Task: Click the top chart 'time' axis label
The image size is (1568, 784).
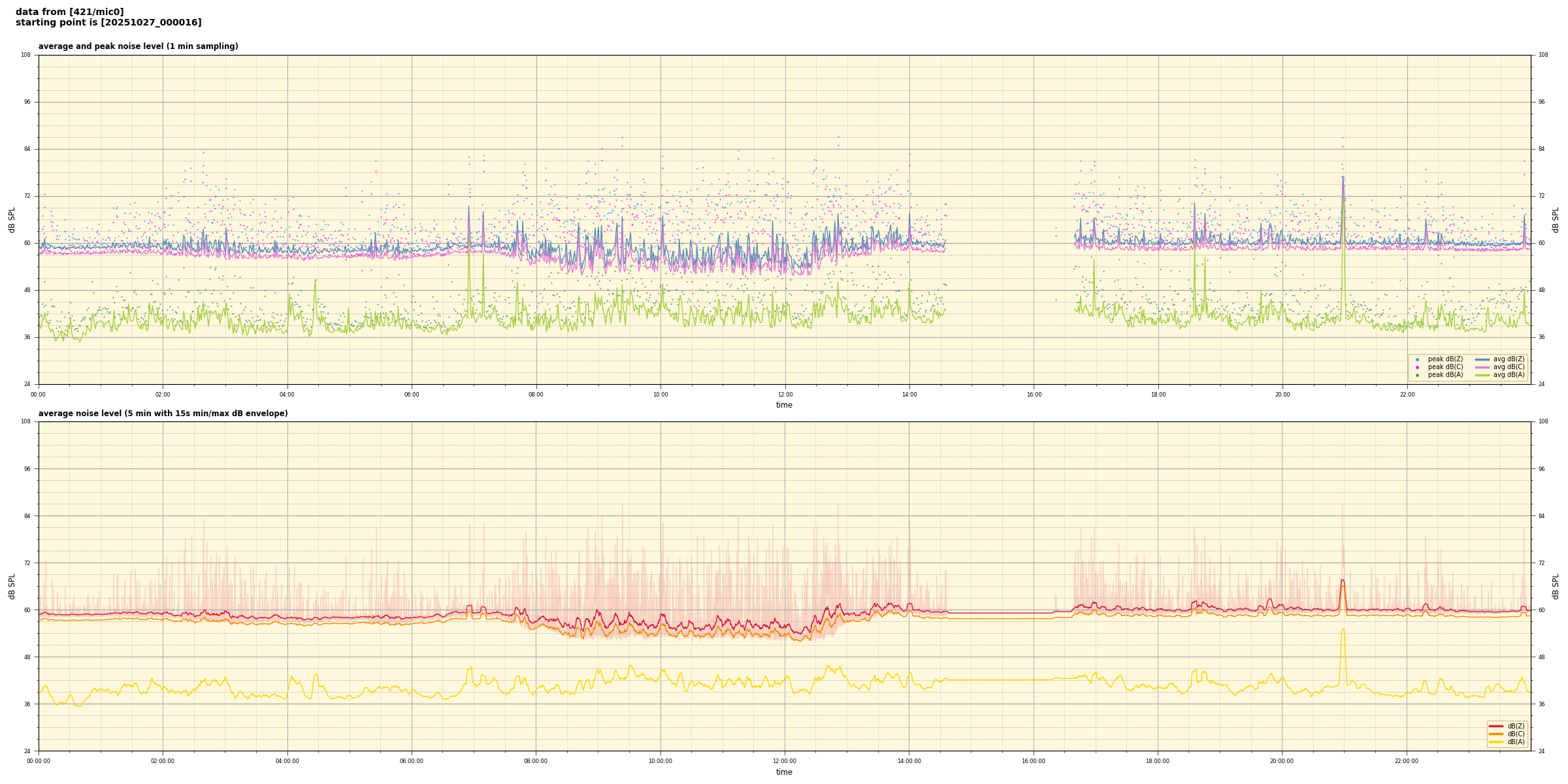Action: point(784,405)
